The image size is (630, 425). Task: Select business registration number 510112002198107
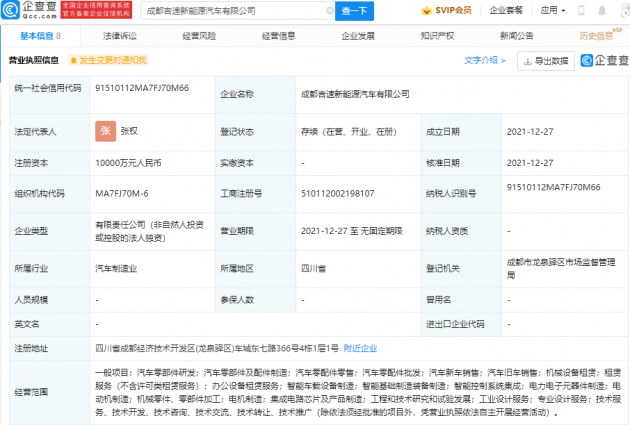(x=338, y=194)
